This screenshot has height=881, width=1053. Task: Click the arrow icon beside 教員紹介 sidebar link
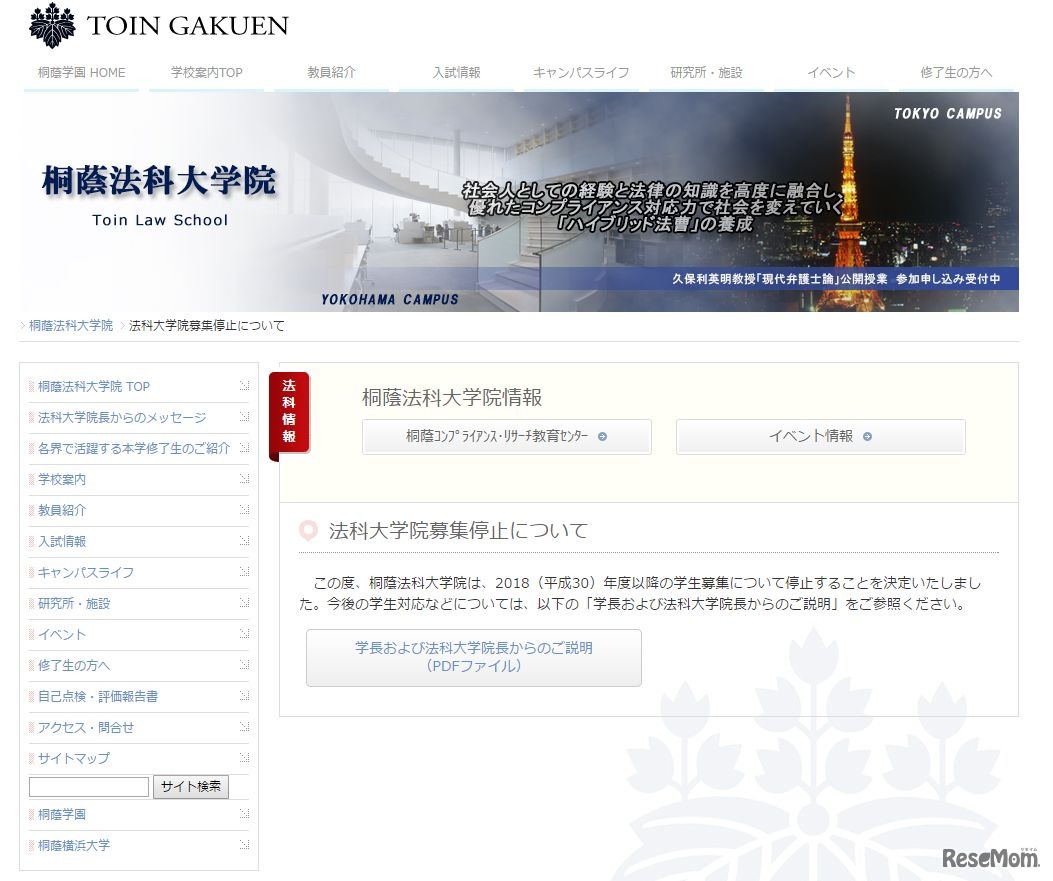[x=243, y=511]
